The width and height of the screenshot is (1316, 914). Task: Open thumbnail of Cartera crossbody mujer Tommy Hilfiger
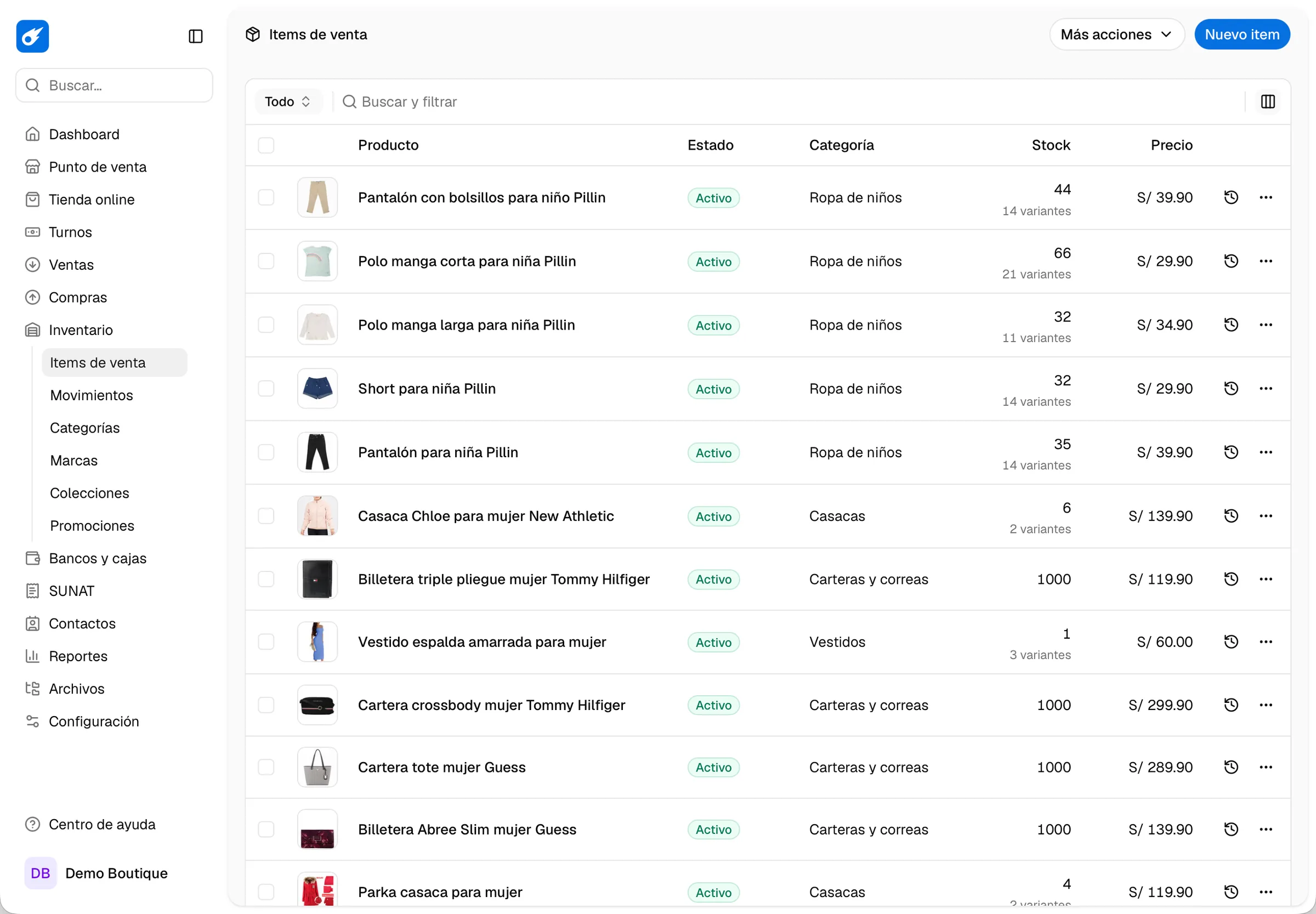[317, 705]
